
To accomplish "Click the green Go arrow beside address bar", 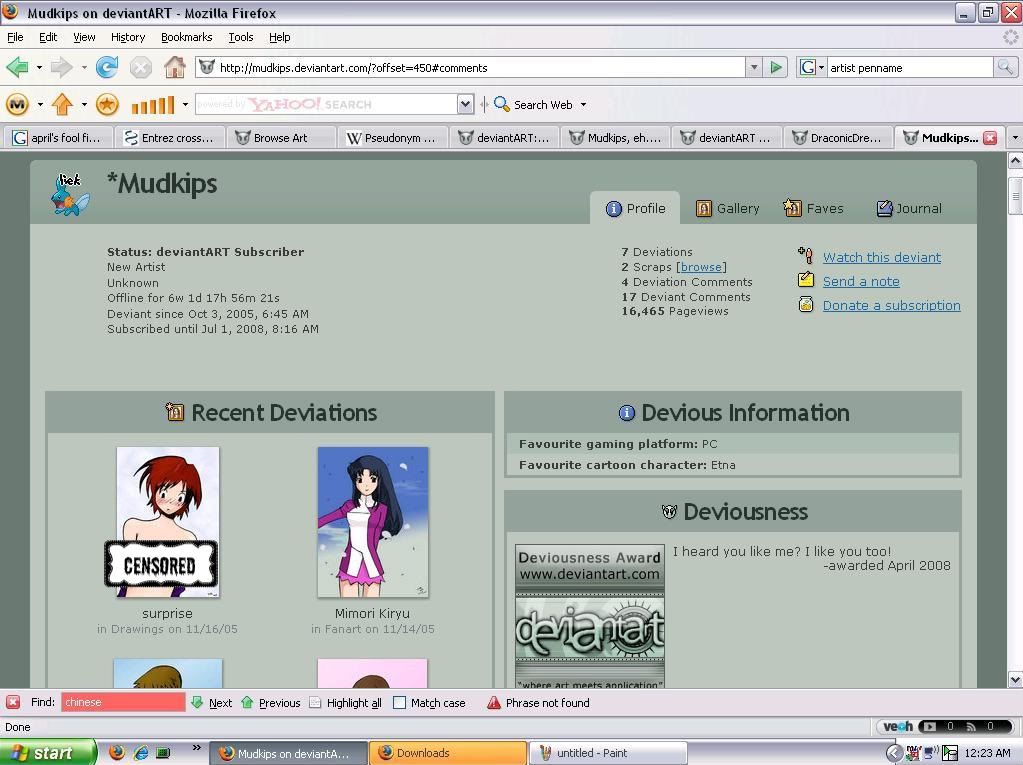I will 775,67.
